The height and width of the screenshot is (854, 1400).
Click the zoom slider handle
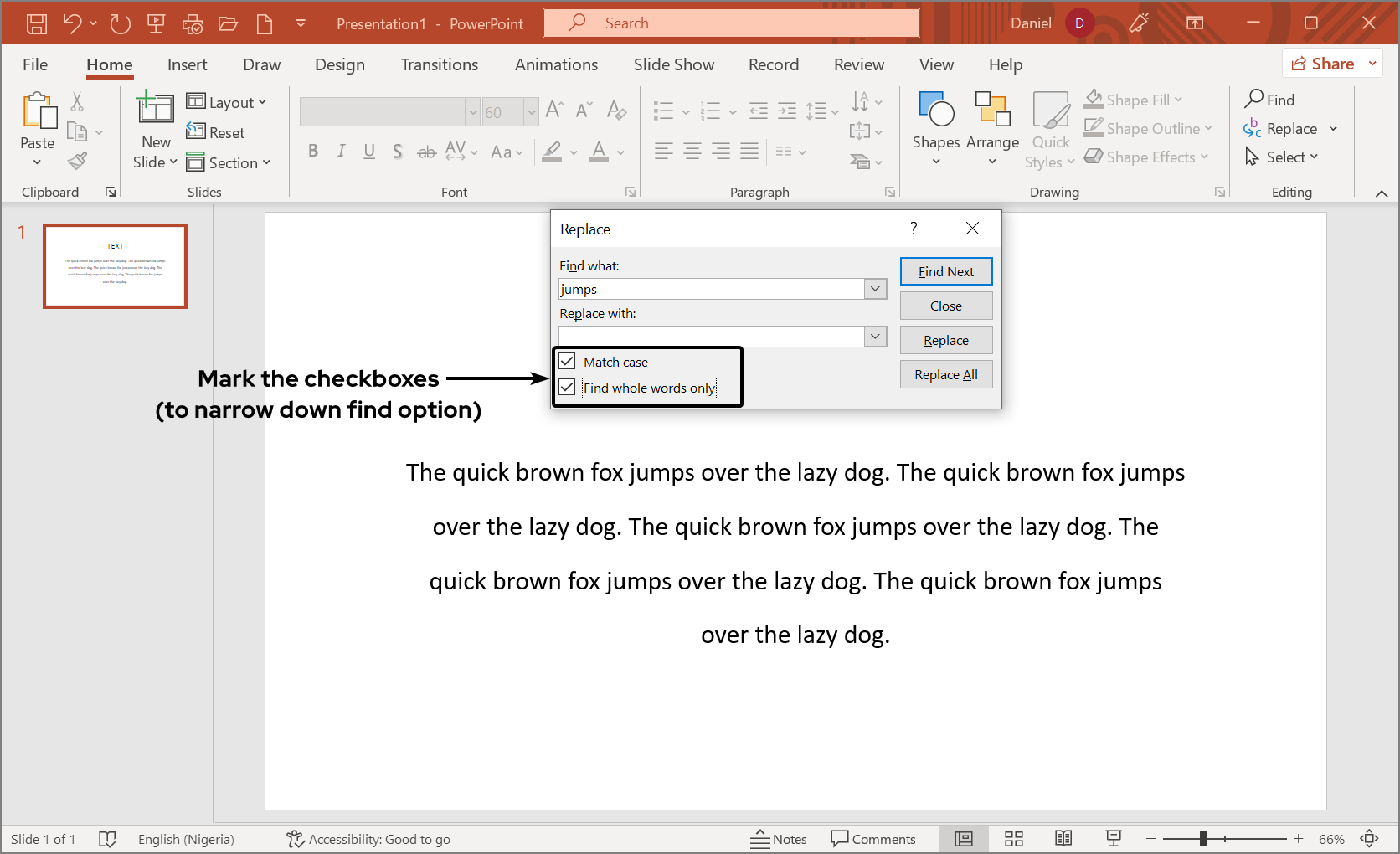(1202, 839)
